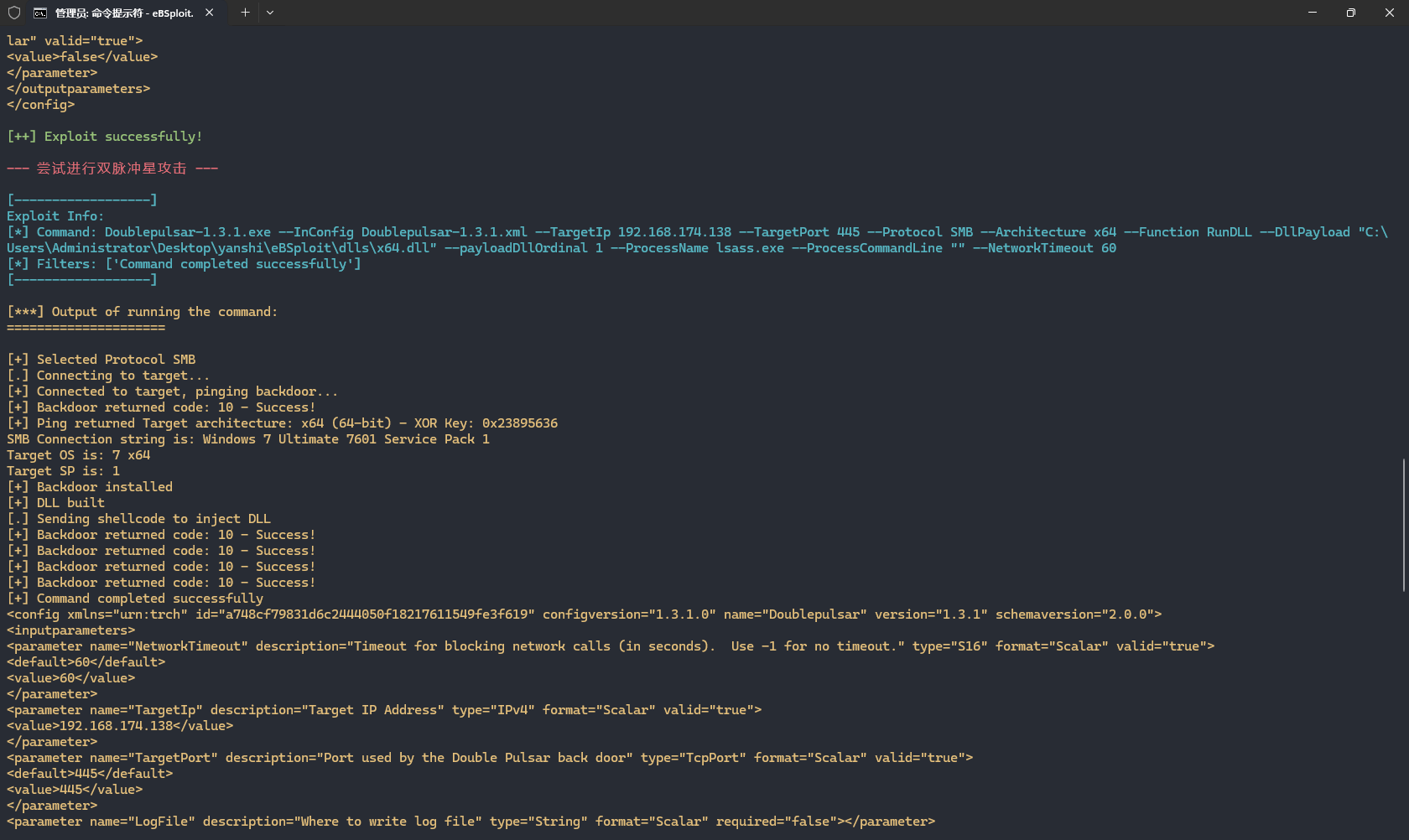Click '<value>192.168.174.138</value>' line

(x=120, y=726)
